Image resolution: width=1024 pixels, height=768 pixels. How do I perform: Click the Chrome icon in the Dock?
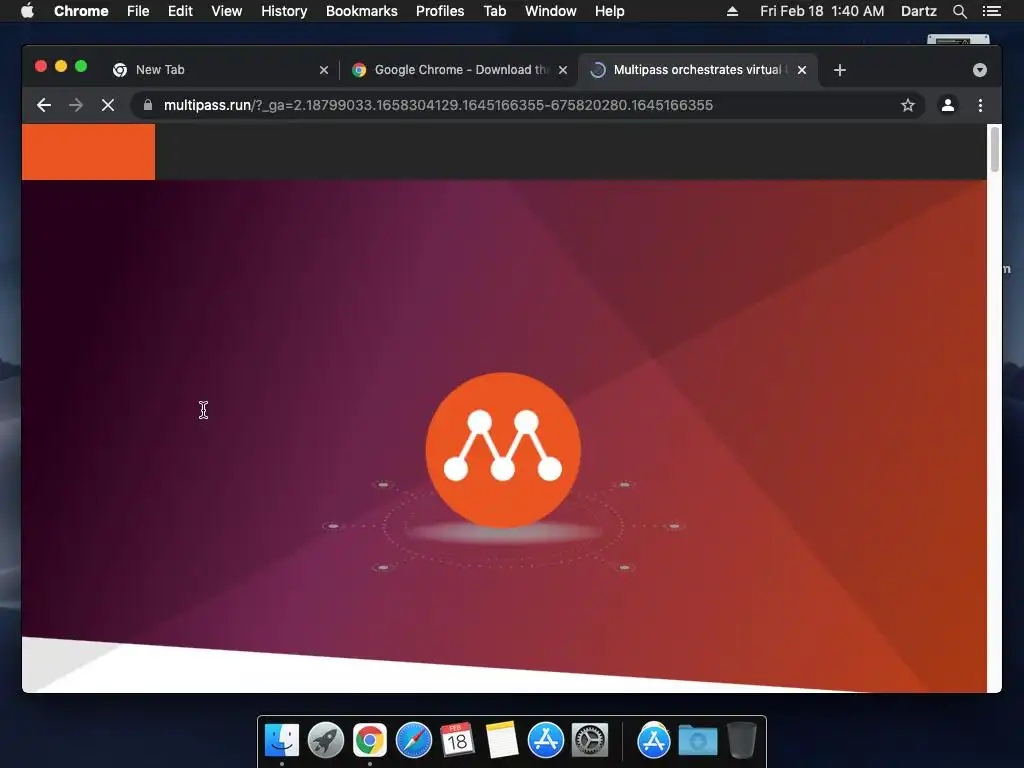[x=370, y=740]
